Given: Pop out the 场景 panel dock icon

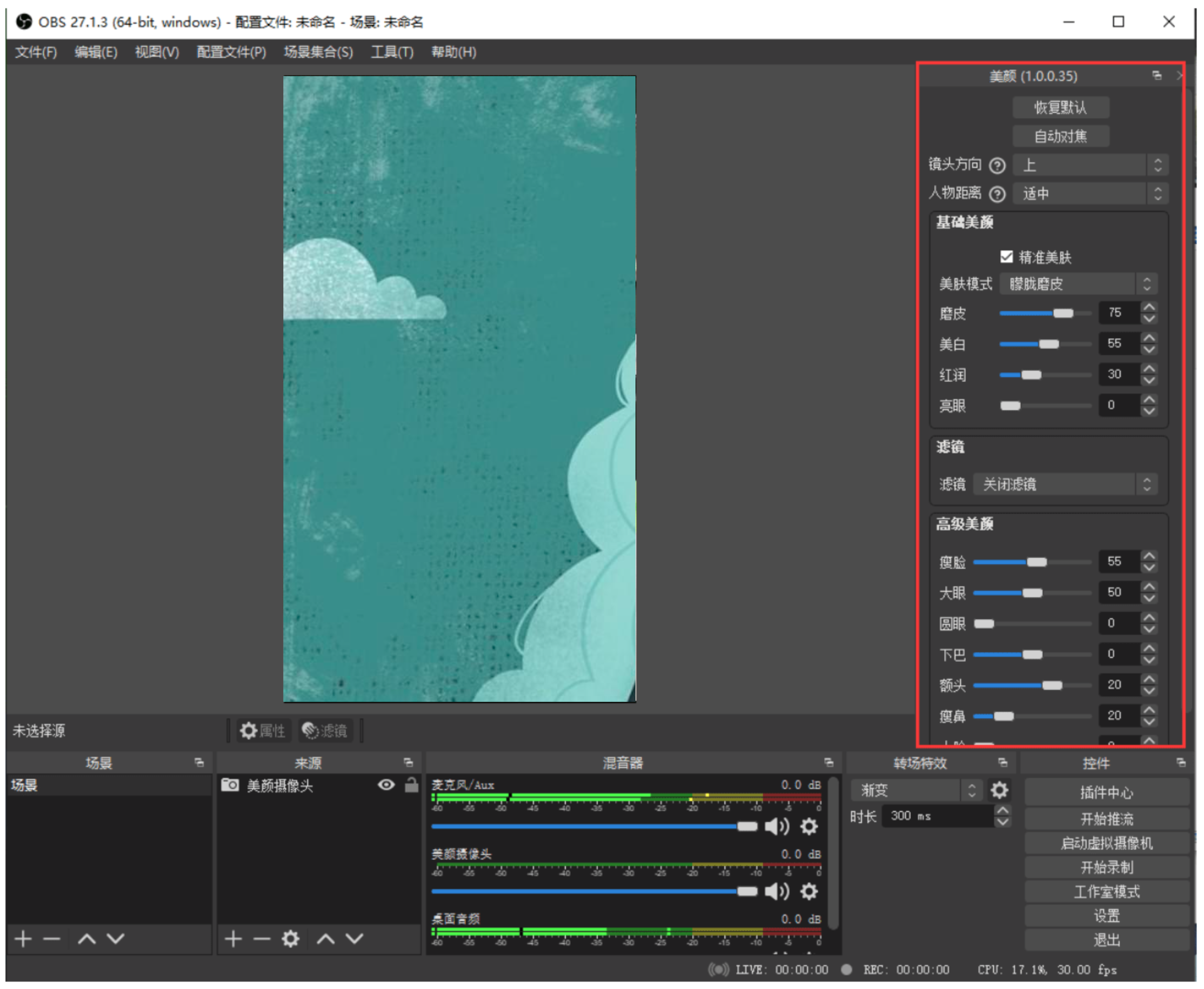Looking at the screenshot, I should tap(199, 762).
